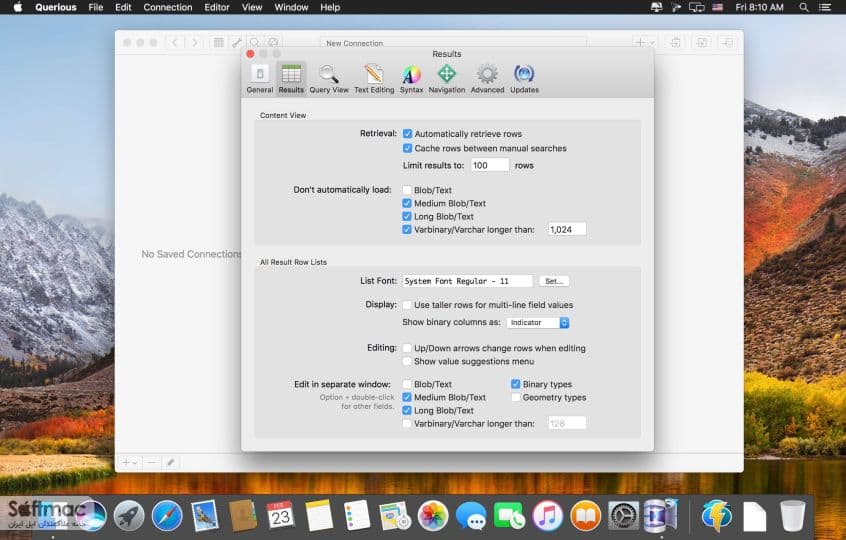Viewport: 846px width, 540px height.
Task: Go to the Navigation preferences pane
Action: click(447, 79)
